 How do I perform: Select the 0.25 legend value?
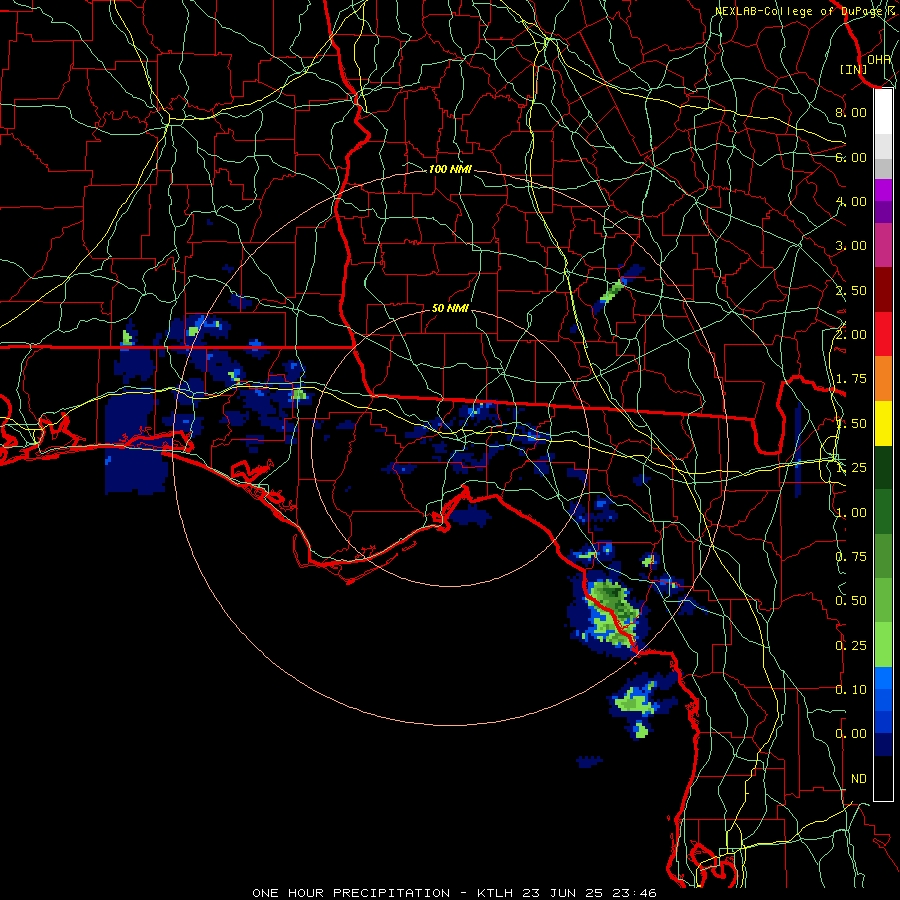click(851, 646)
